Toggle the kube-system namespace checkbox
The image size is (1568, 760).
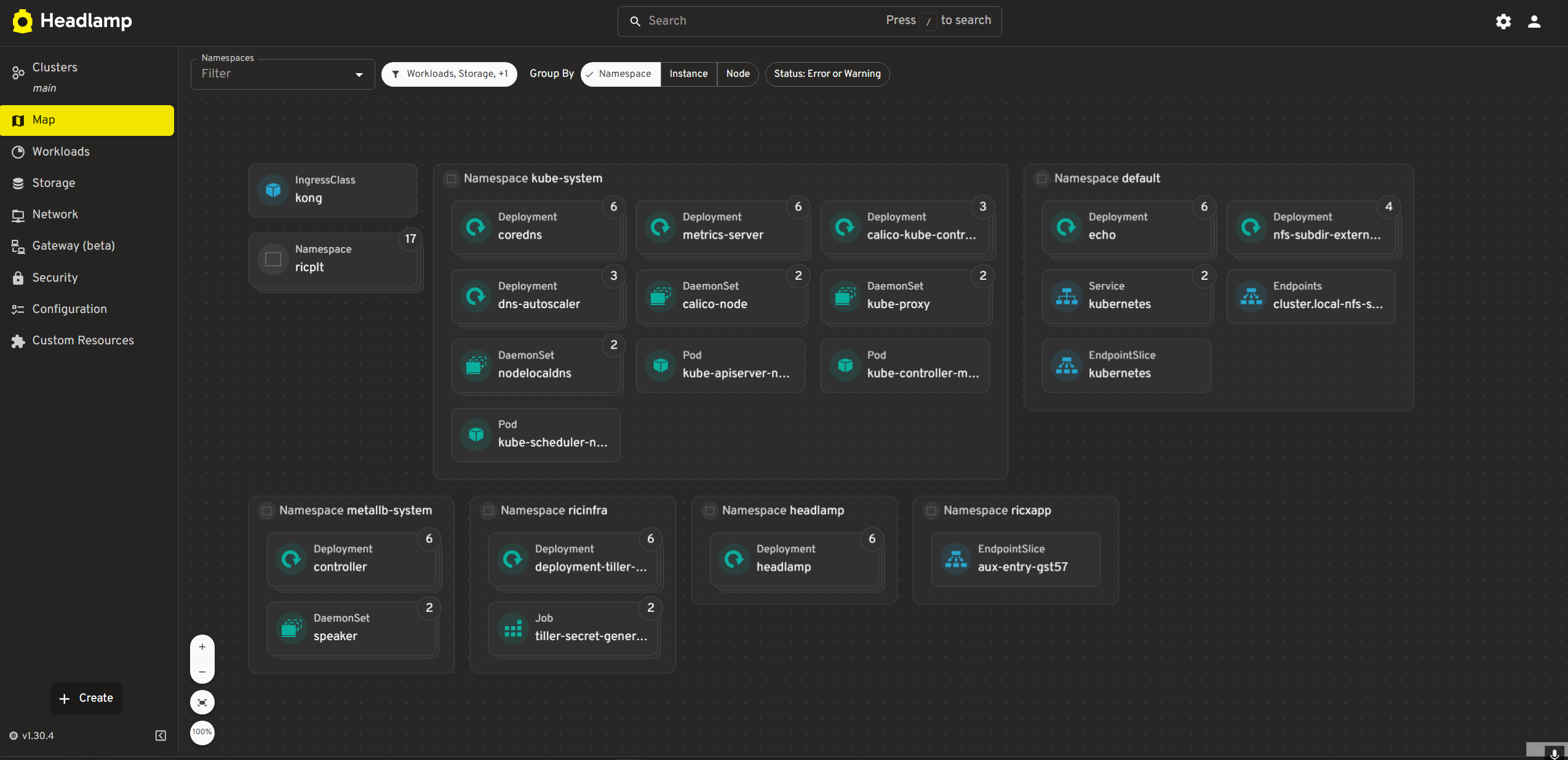click(452, 179)
